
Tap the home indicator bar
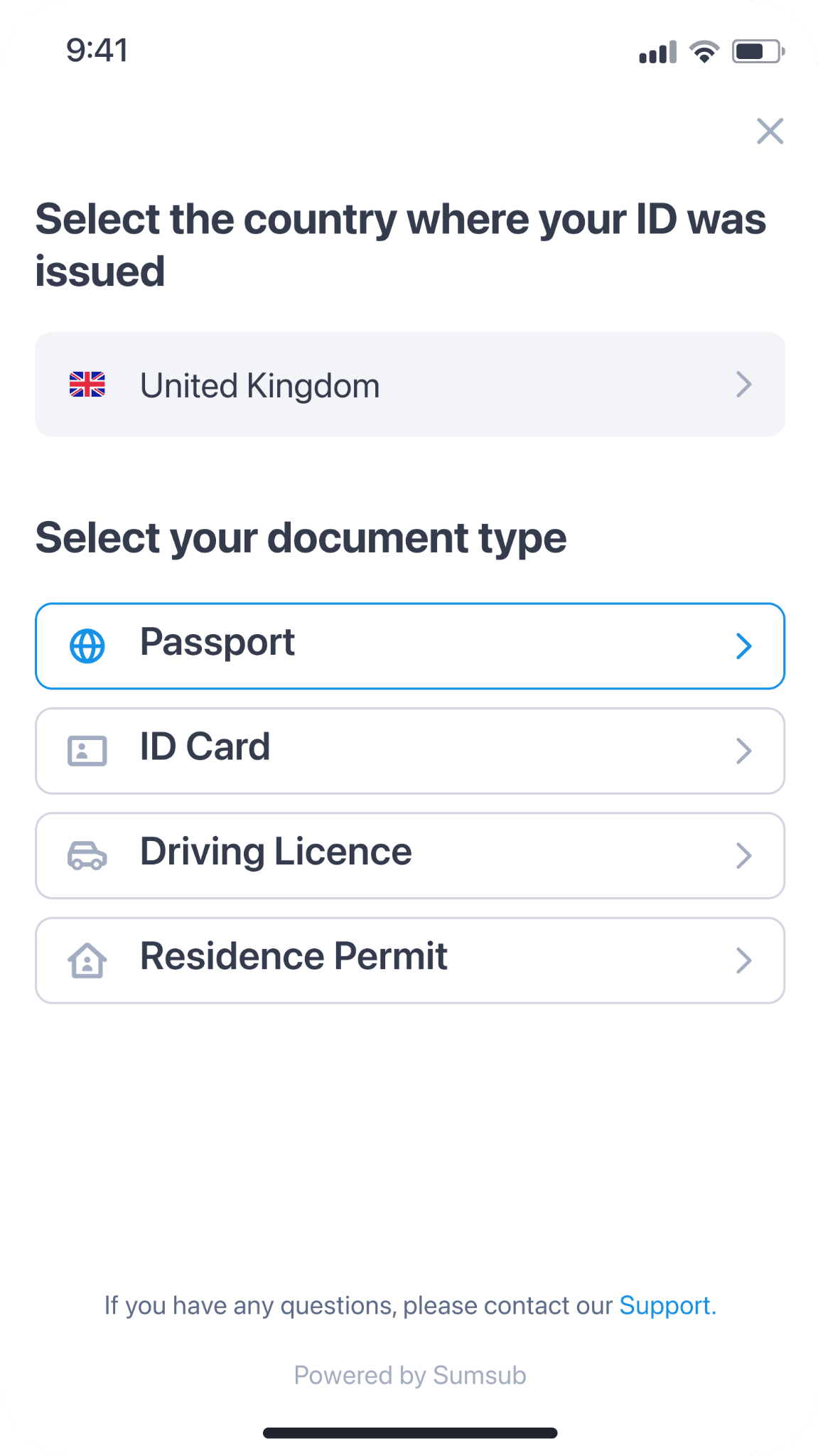410,1433
